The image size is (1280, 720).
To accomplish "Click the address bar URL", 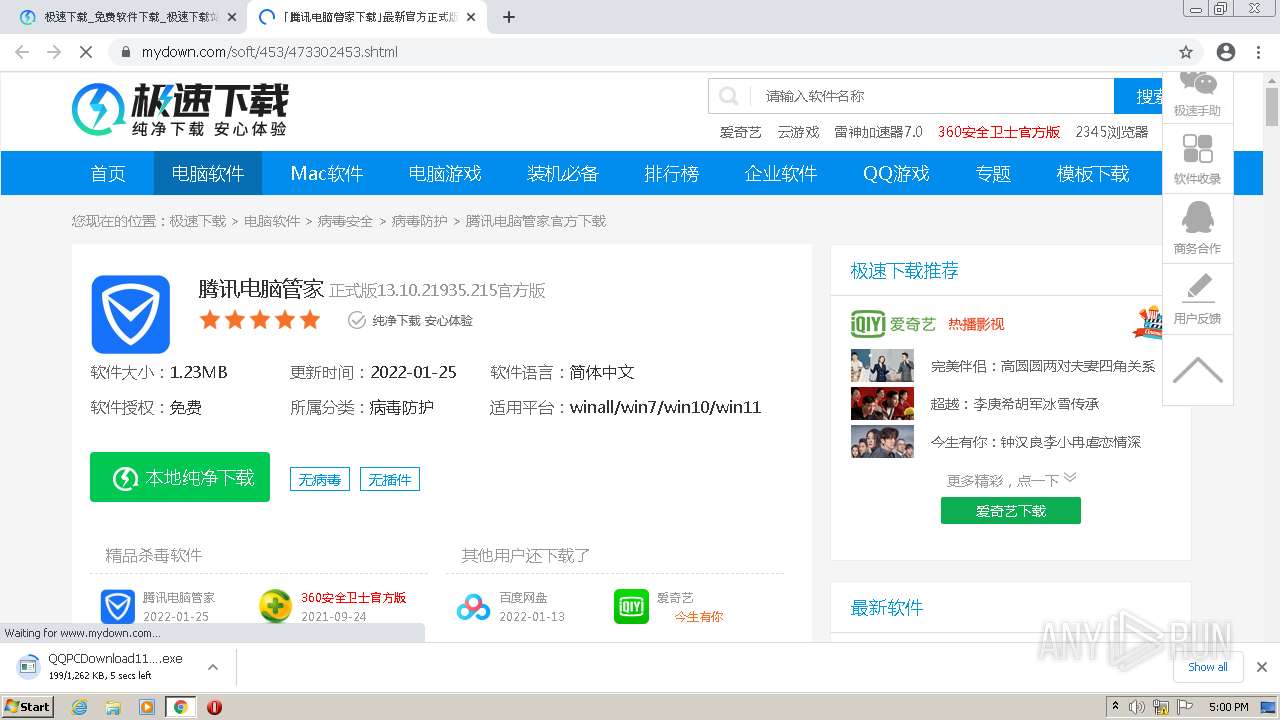I will click(270, 52).
